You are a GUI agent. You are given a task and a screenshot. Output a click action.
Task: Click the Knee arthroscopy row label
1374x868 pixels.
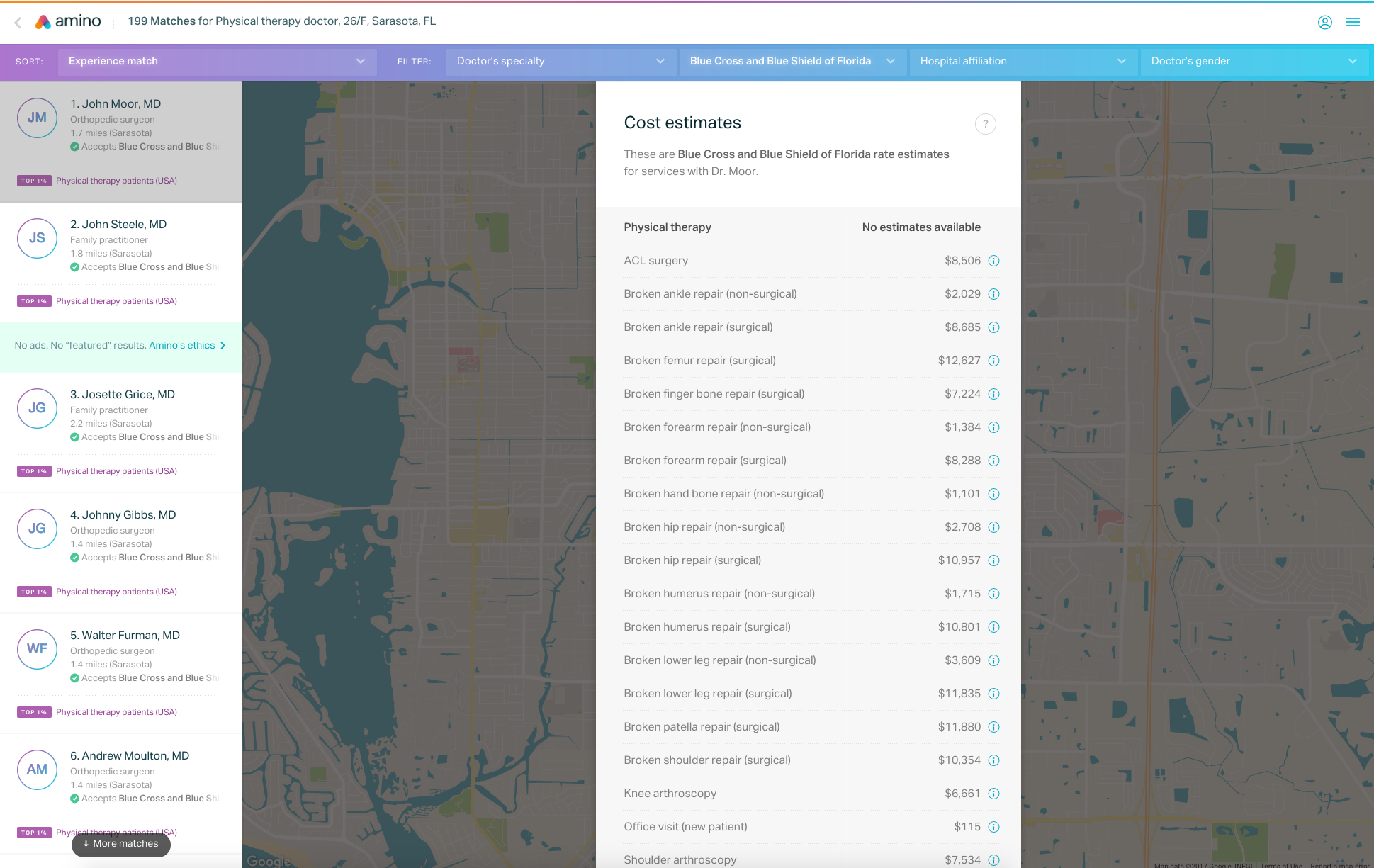[x=670, y=794]
